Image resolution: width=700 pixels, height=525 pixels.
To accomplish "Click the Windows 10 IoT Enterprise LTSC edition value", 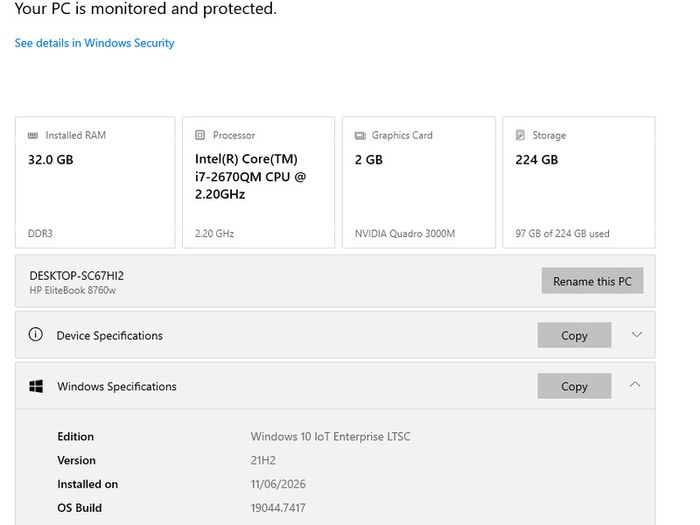I will click(x=330, y=437).
